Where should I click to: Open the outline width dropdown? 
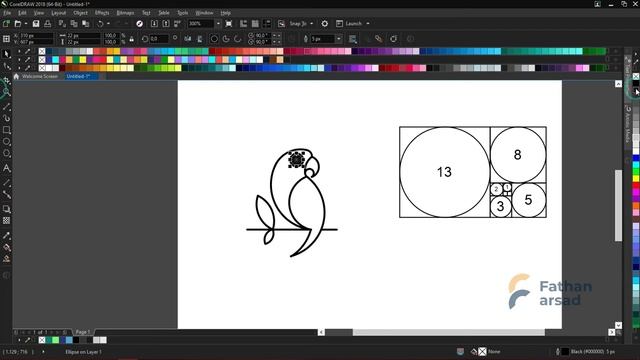(x=338, y=39)
